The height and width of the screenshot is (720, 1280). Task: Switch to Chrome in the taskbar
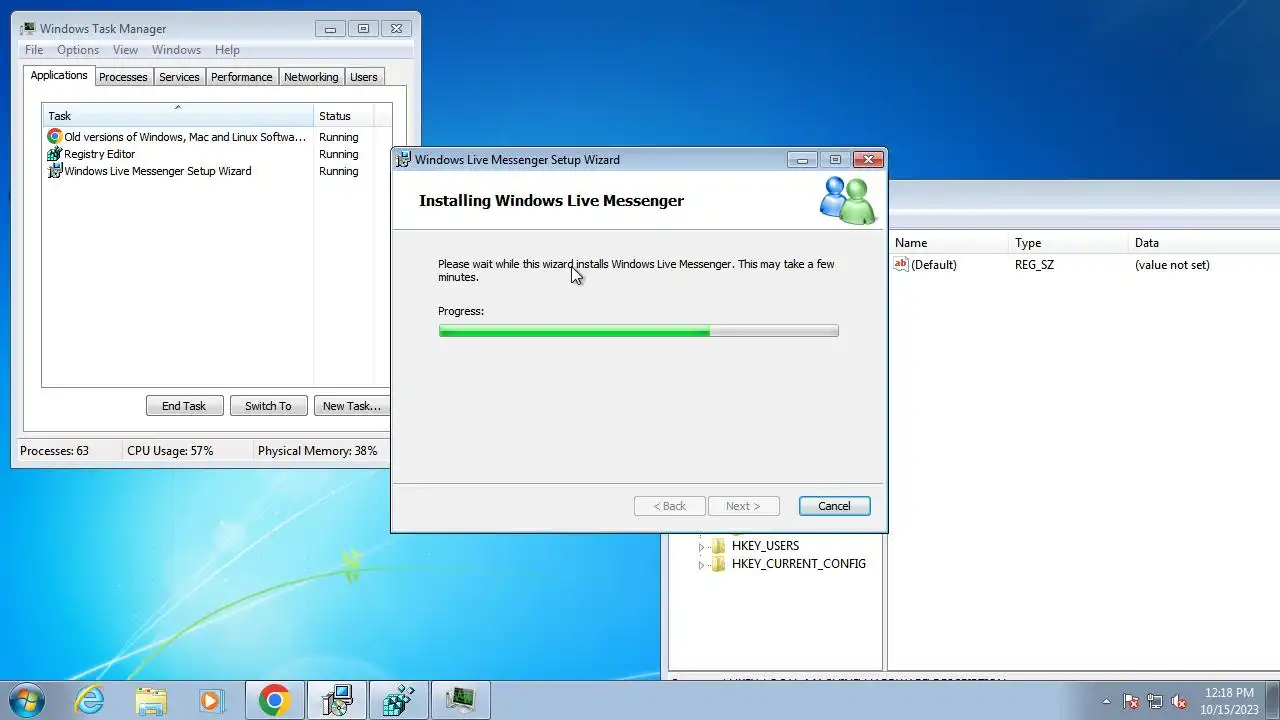pyautogui.click(x=275, y=700)
